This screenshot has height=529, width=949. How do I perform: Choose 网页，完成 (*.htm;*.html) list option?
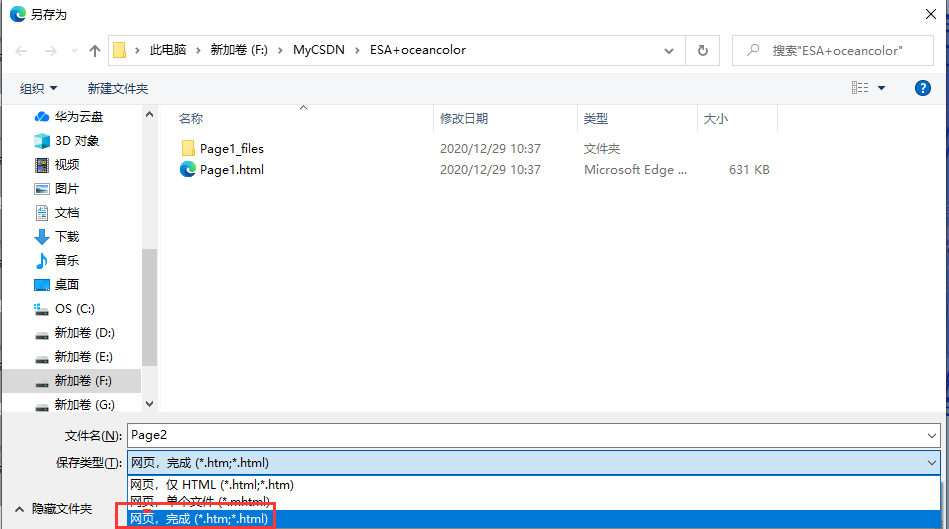coord(534,519)
